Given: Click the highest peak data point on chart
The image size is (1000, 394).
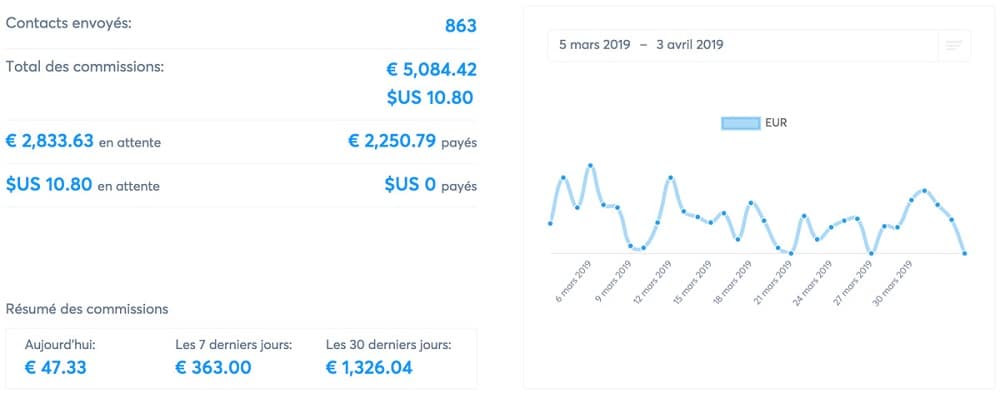Looking at the screenshot, I should pyautogui.click(x=591, y=166).
